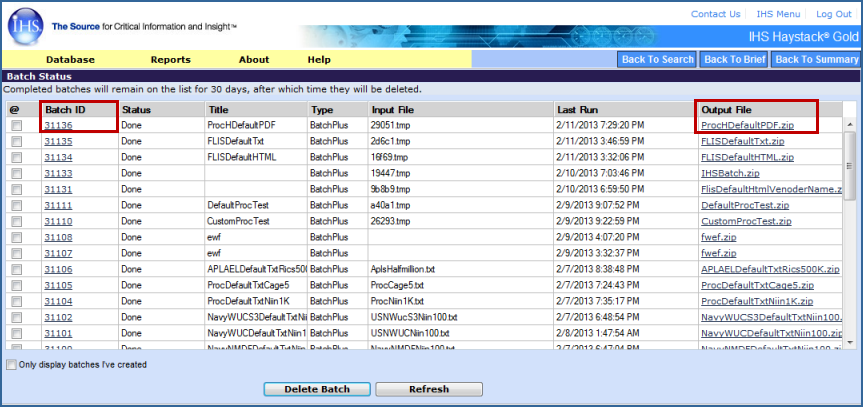Image resolution: width=863 pixels, height=407 pixels.
Task: Click Back To Brief button
Action: [x=734, y=60]
